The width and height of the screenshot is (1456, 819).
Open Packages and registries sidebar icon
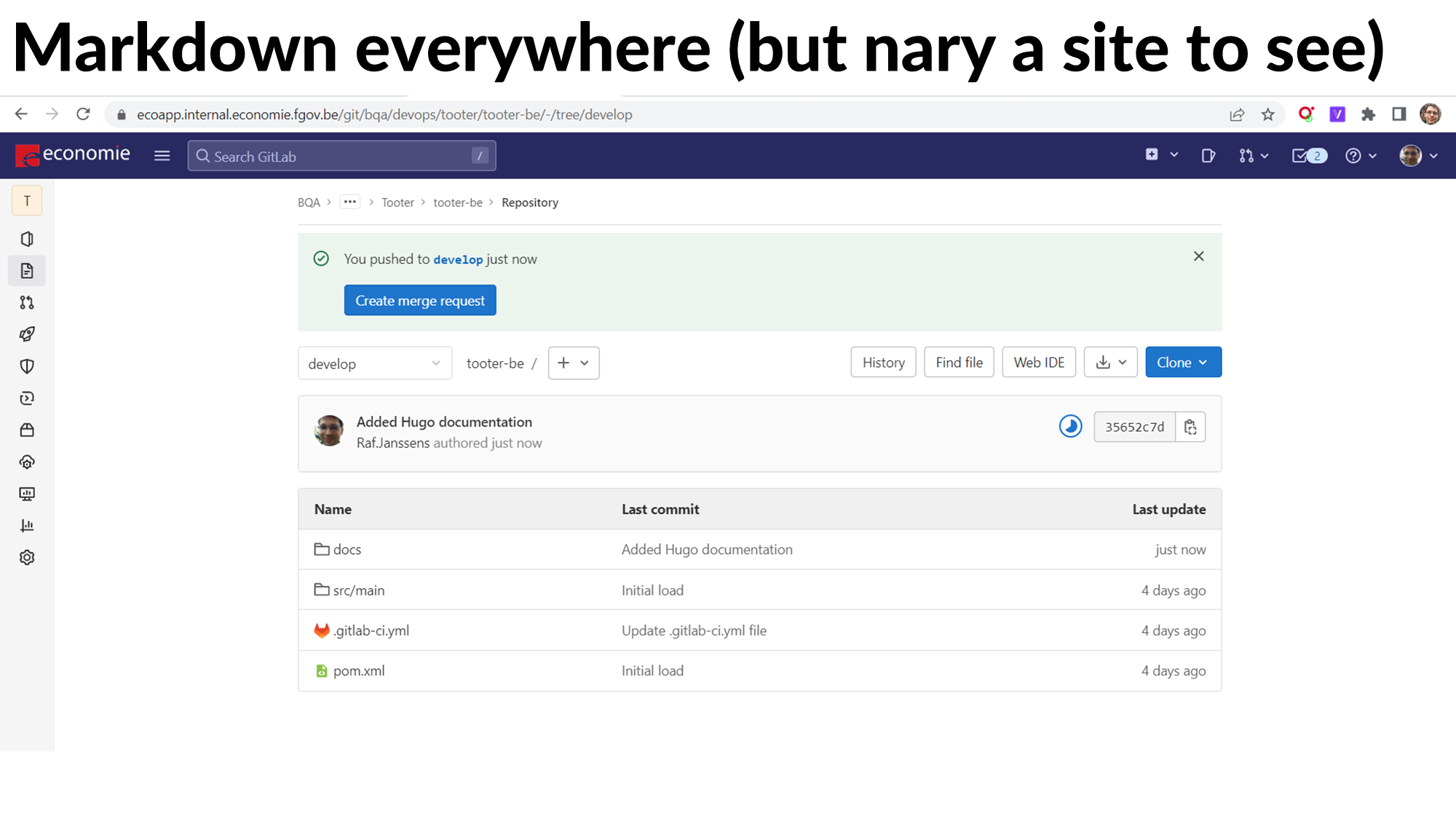[x=27, y=430]
